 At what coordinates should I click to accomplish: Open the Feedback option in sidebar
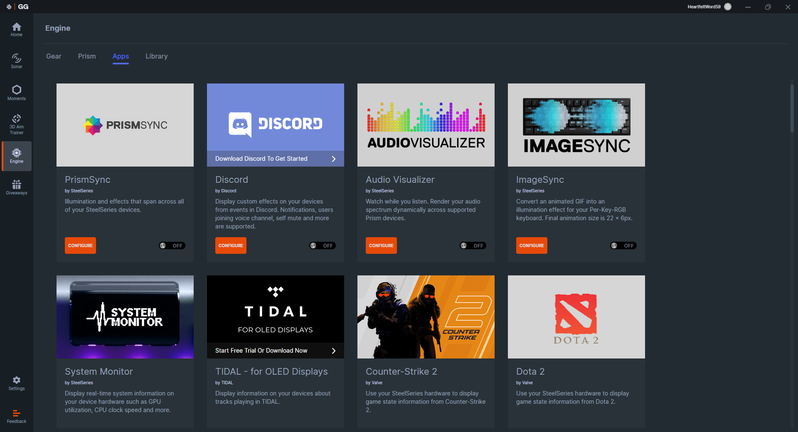(x=16, y=416)
